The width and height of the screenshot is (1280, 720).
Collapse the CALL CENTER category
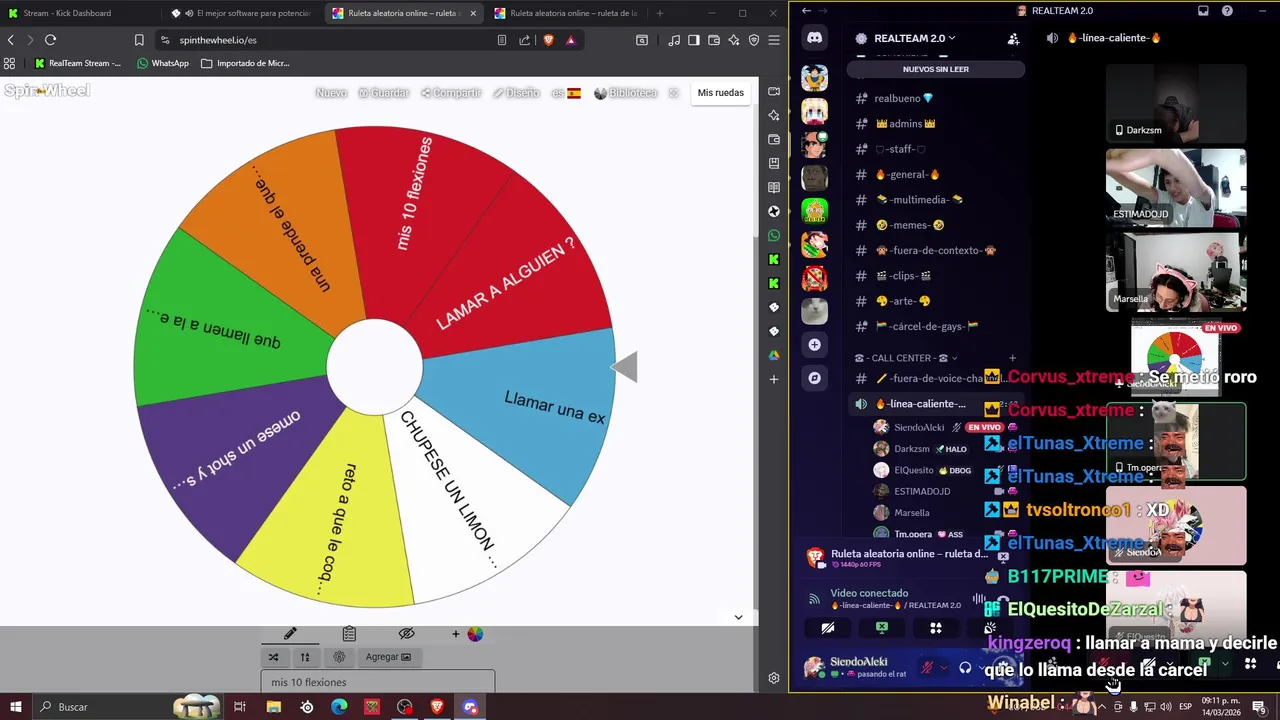click(x=907, y=358)
